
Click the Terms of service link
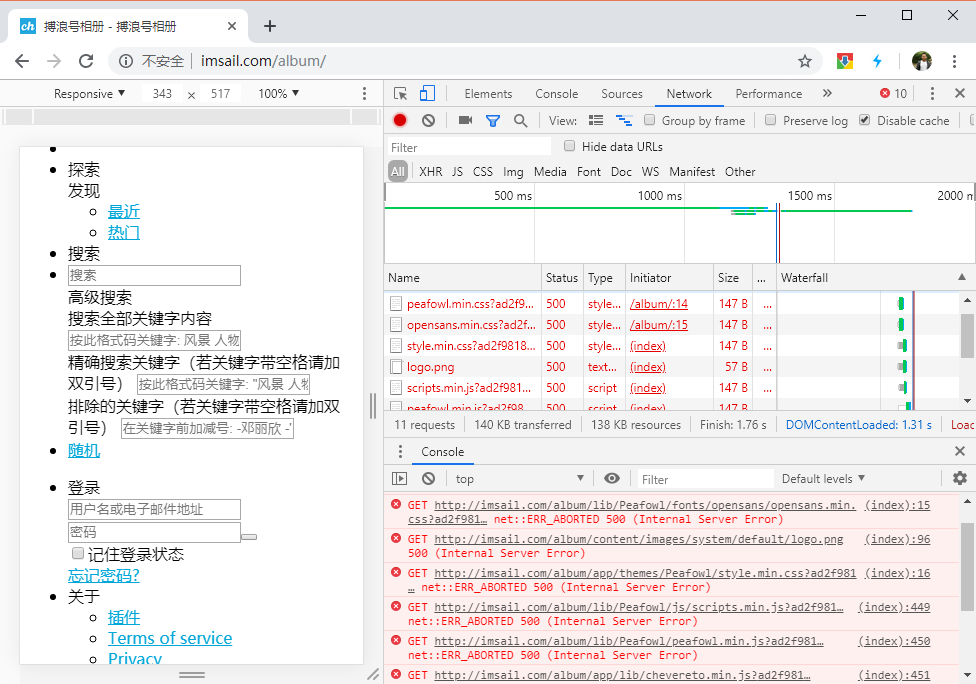click(x=170, y=638)
